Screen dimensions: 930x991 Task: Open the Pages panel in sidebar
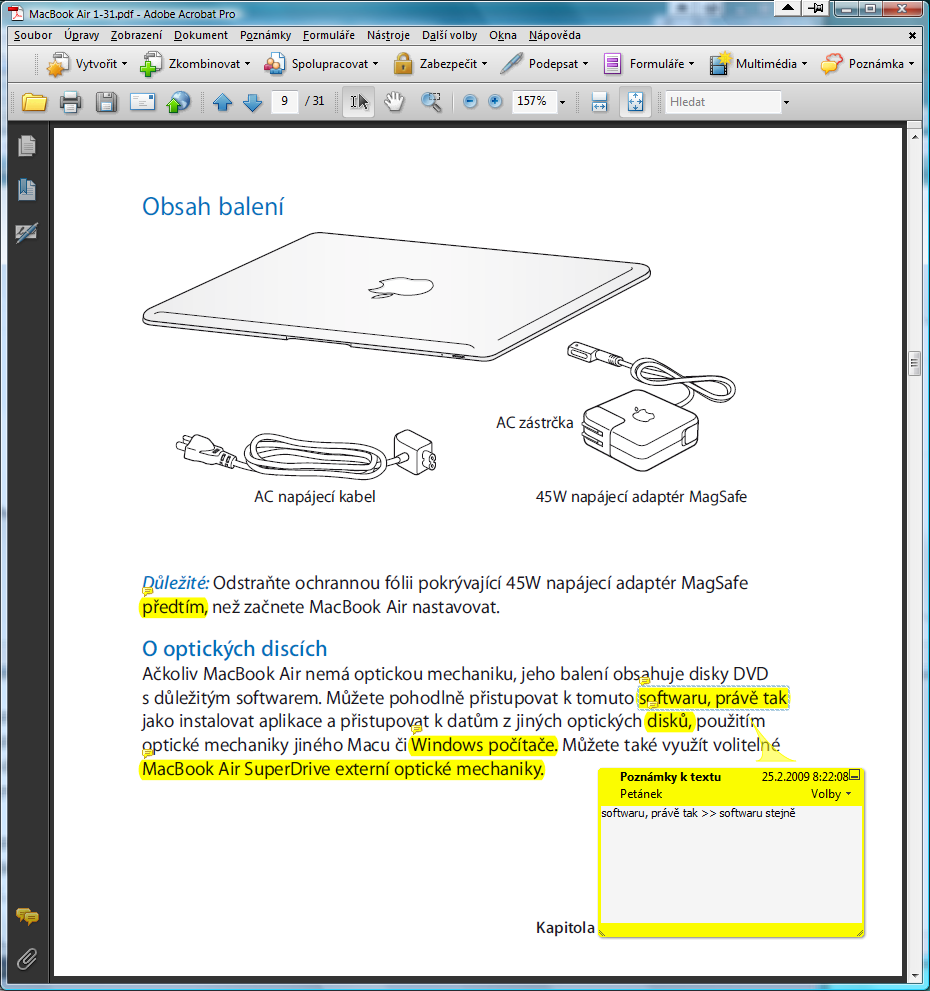(27, 147)
